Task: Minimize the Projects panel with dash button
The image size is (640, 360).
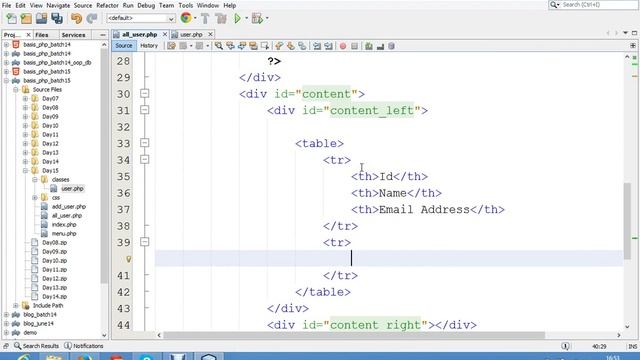Action: (x=102, y=35)
